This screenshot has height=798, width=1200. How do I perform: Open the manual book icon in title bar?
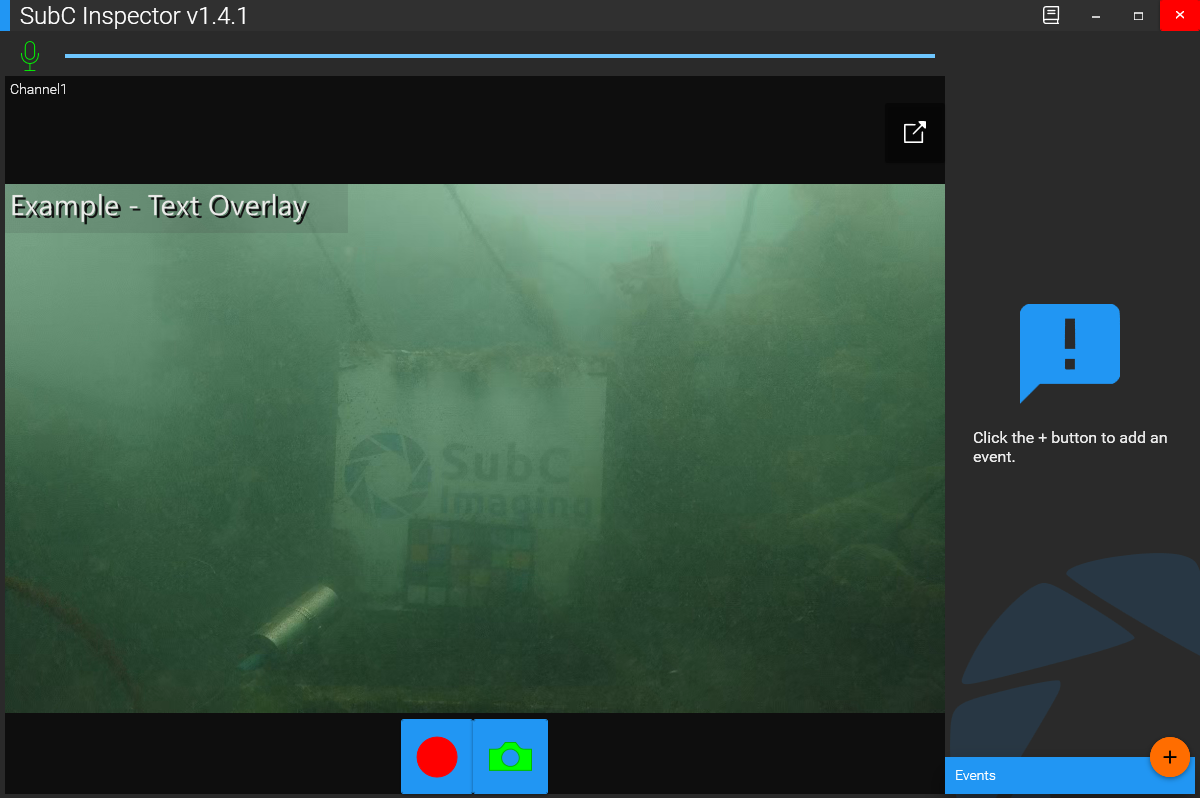(x=1051, y=16)
